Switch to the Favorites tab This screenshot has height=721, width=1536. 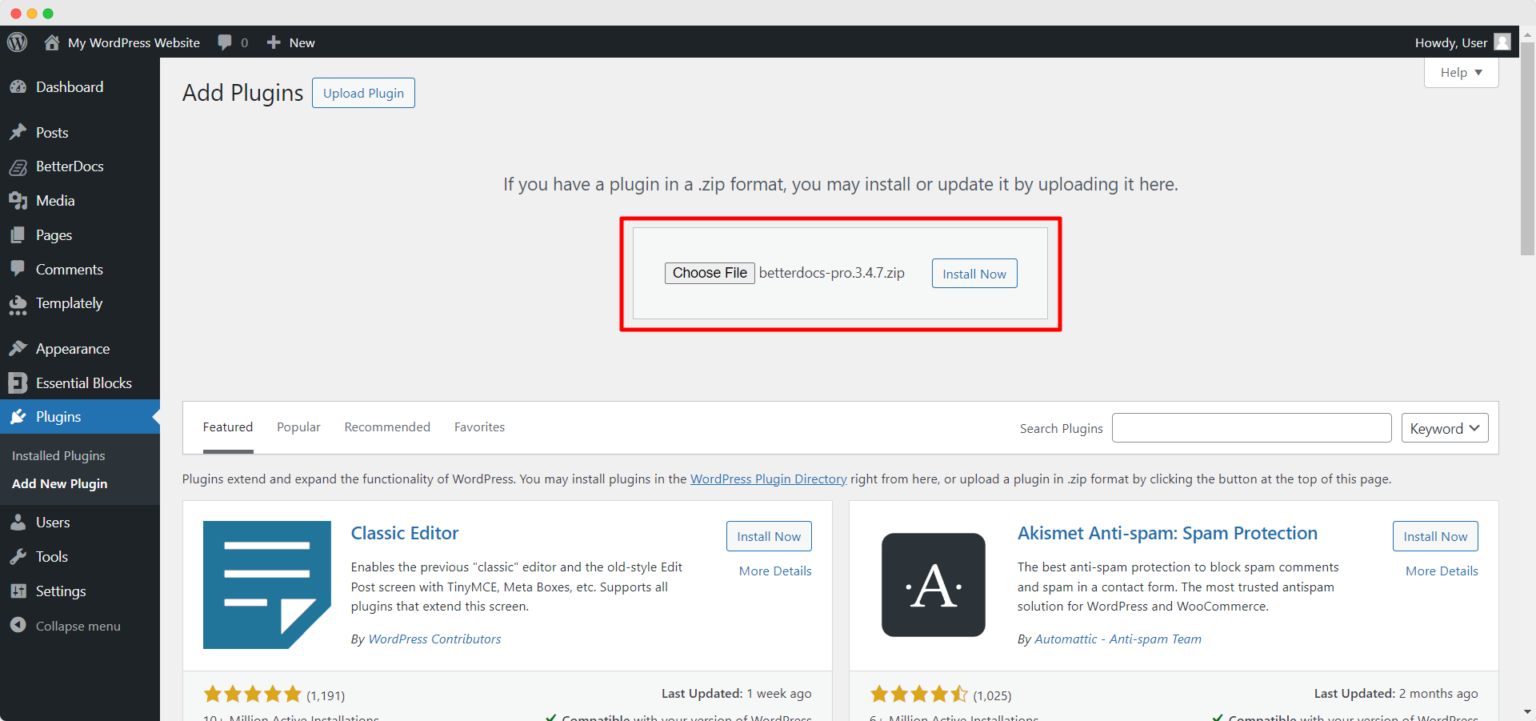[479, 427]
